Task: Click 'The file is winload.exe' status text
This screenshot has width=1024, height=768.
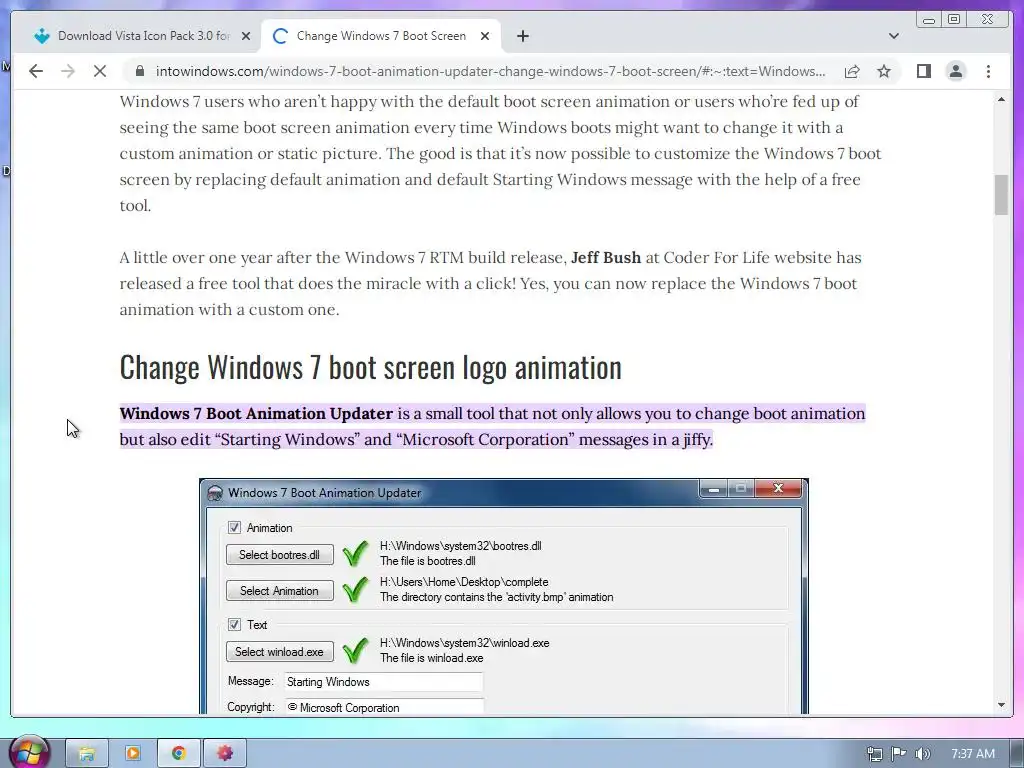Action: point(432,658)
